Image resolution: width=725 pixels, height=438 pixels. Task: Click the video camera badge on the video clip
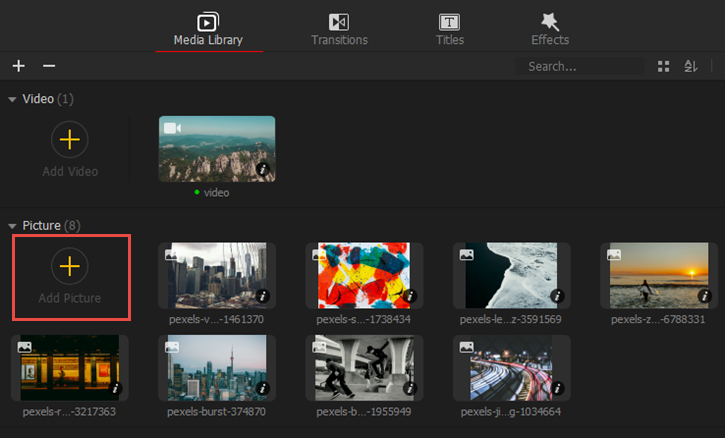[x=172, y=128]
